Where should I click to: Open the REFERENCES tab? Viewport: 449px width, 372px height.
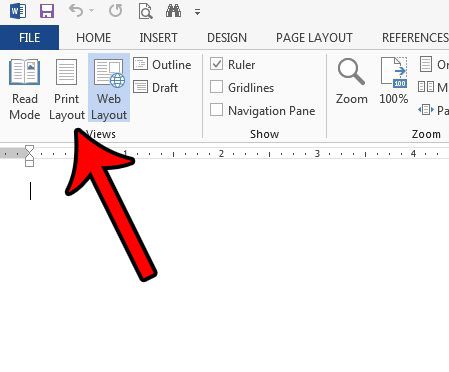[x=415, y=38]
